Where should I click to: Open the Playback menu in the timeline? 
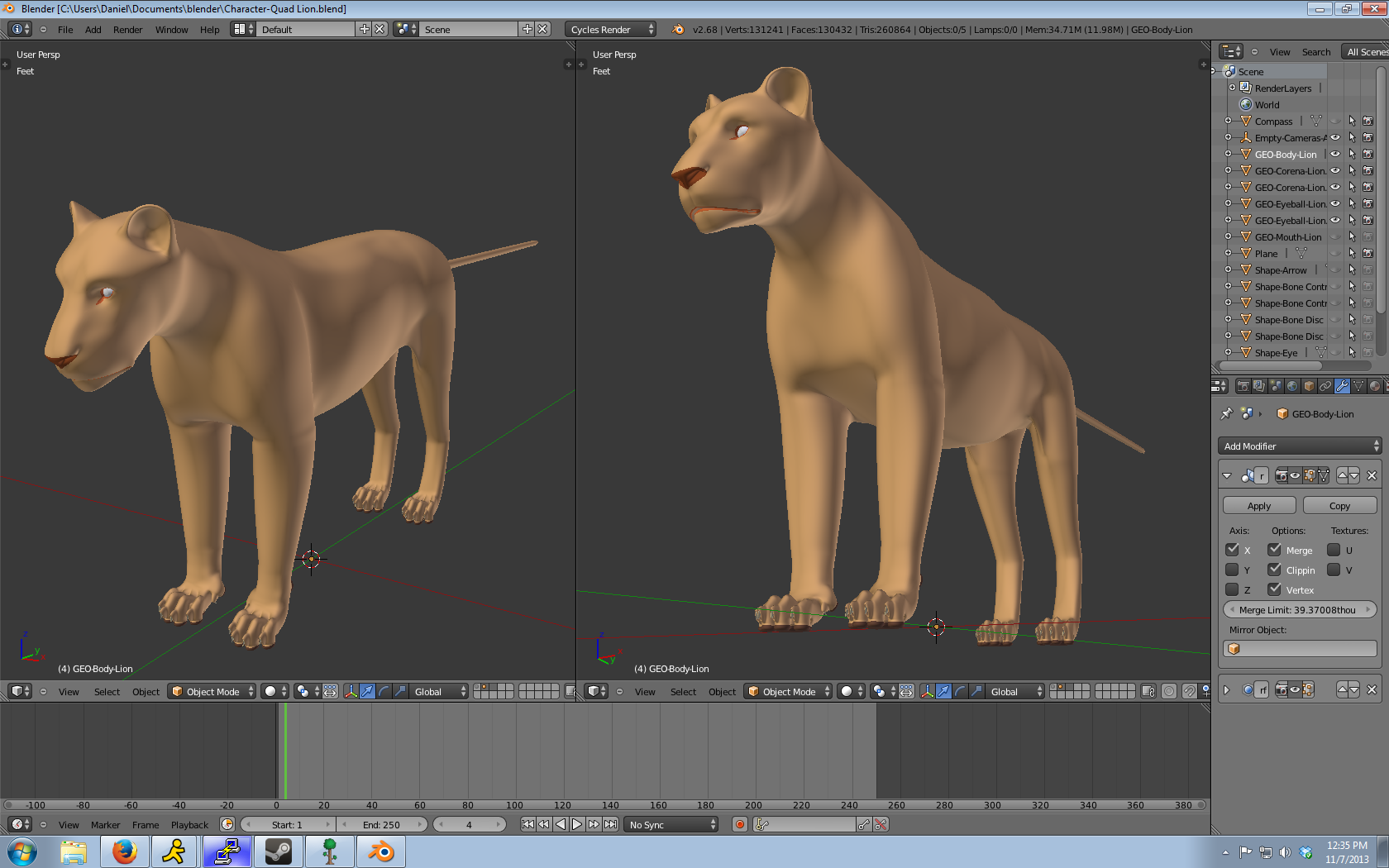189,824
